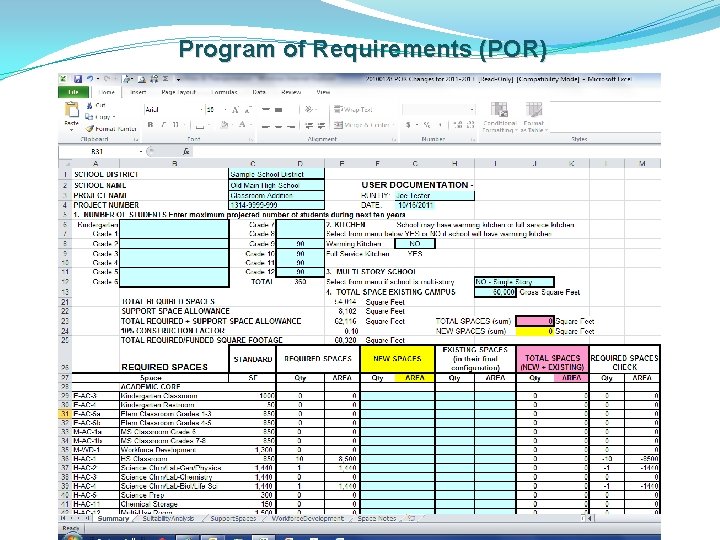Click the Decrease Indent icon
The height and width of the screenshot is (540, 720).
[309, 125]
